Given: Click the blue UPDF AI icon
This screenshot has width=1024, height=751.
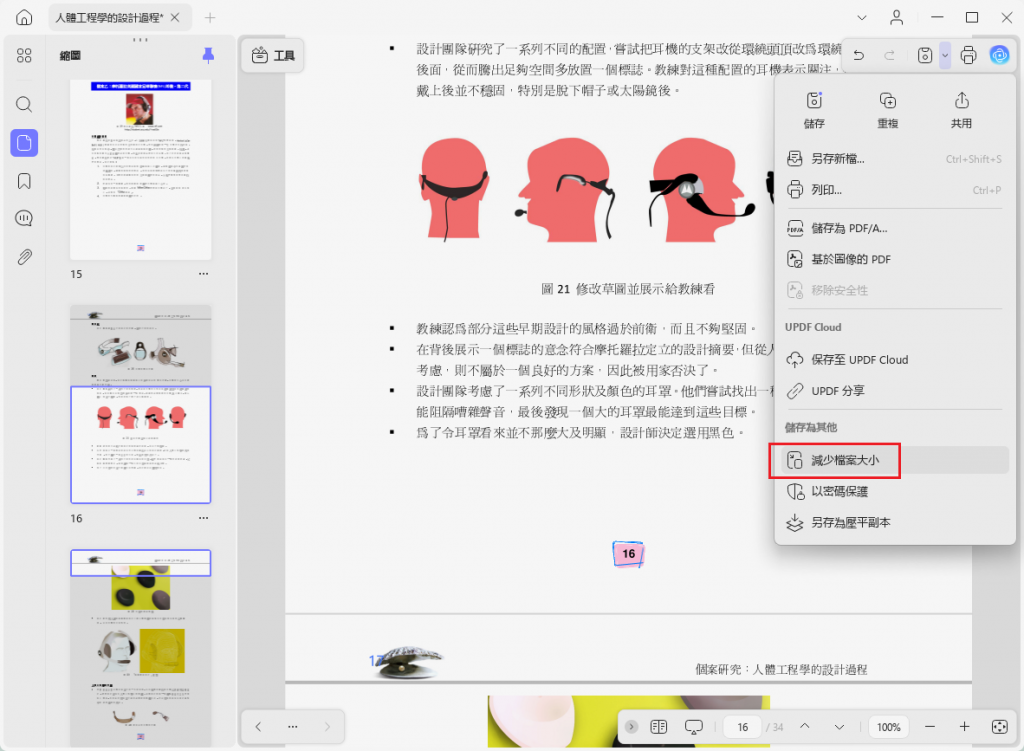Looking at the screenshot, I should point(999,55).
